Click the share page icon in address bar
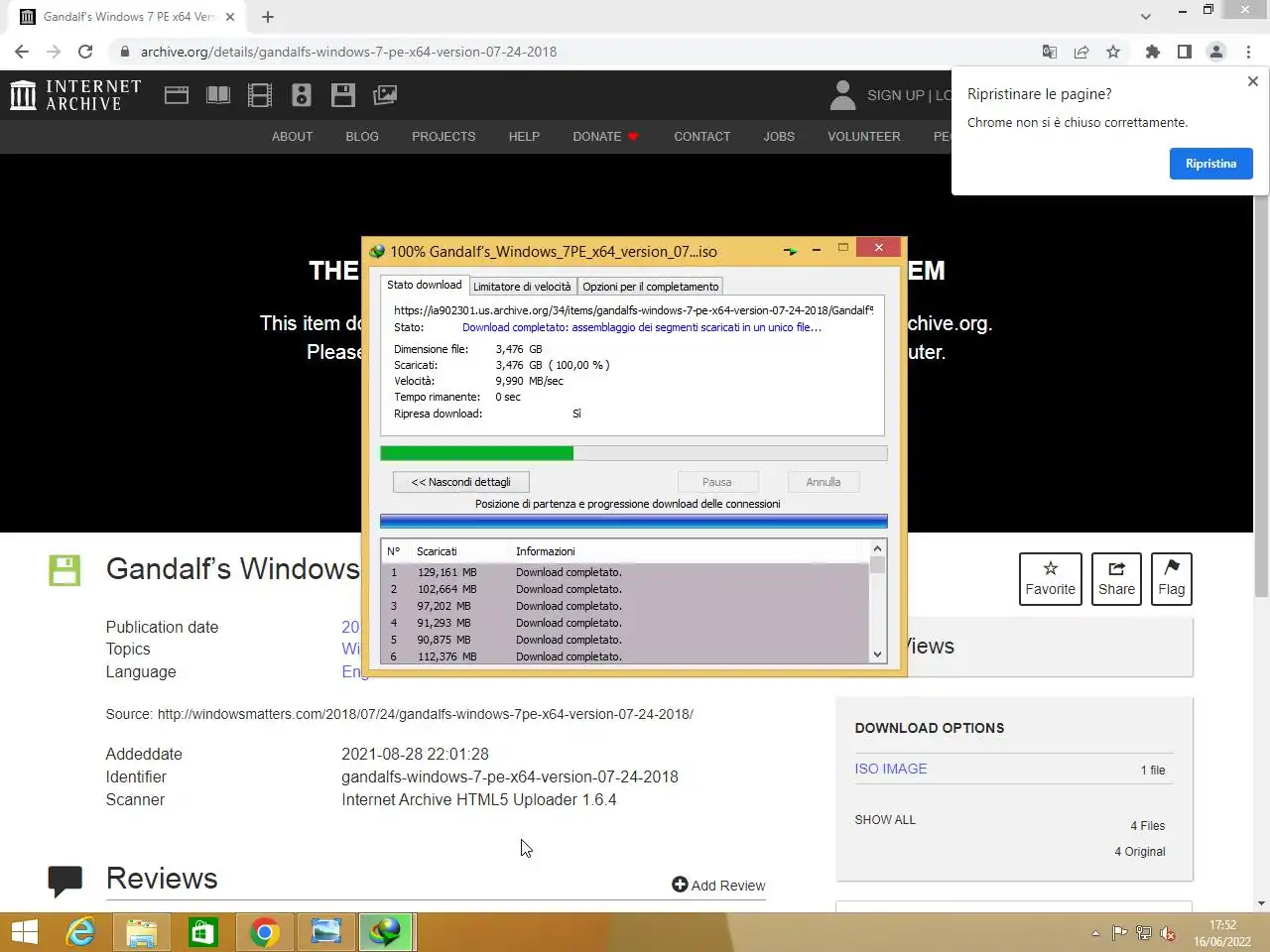This screenshot has height=952, width=1270. coord(1081,52)
